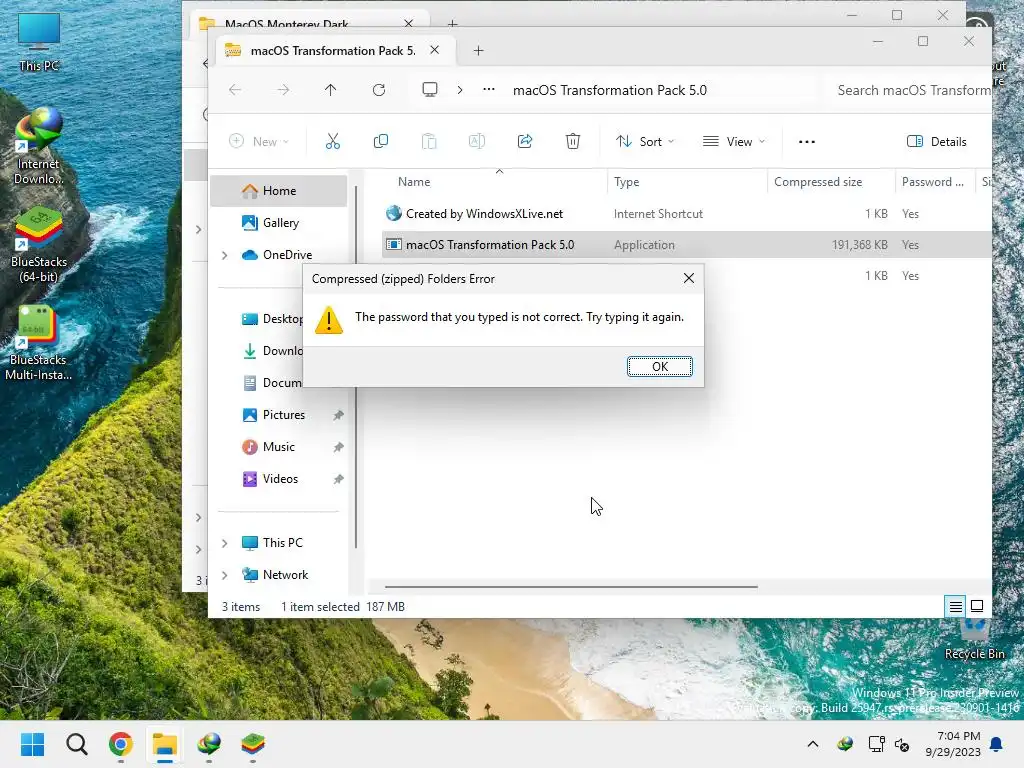The width and height of the screenshot is (1024, 768).
Task: Open Internet Download Manager desktop icon
Action: pyautogui.click(x=39, y=146)
